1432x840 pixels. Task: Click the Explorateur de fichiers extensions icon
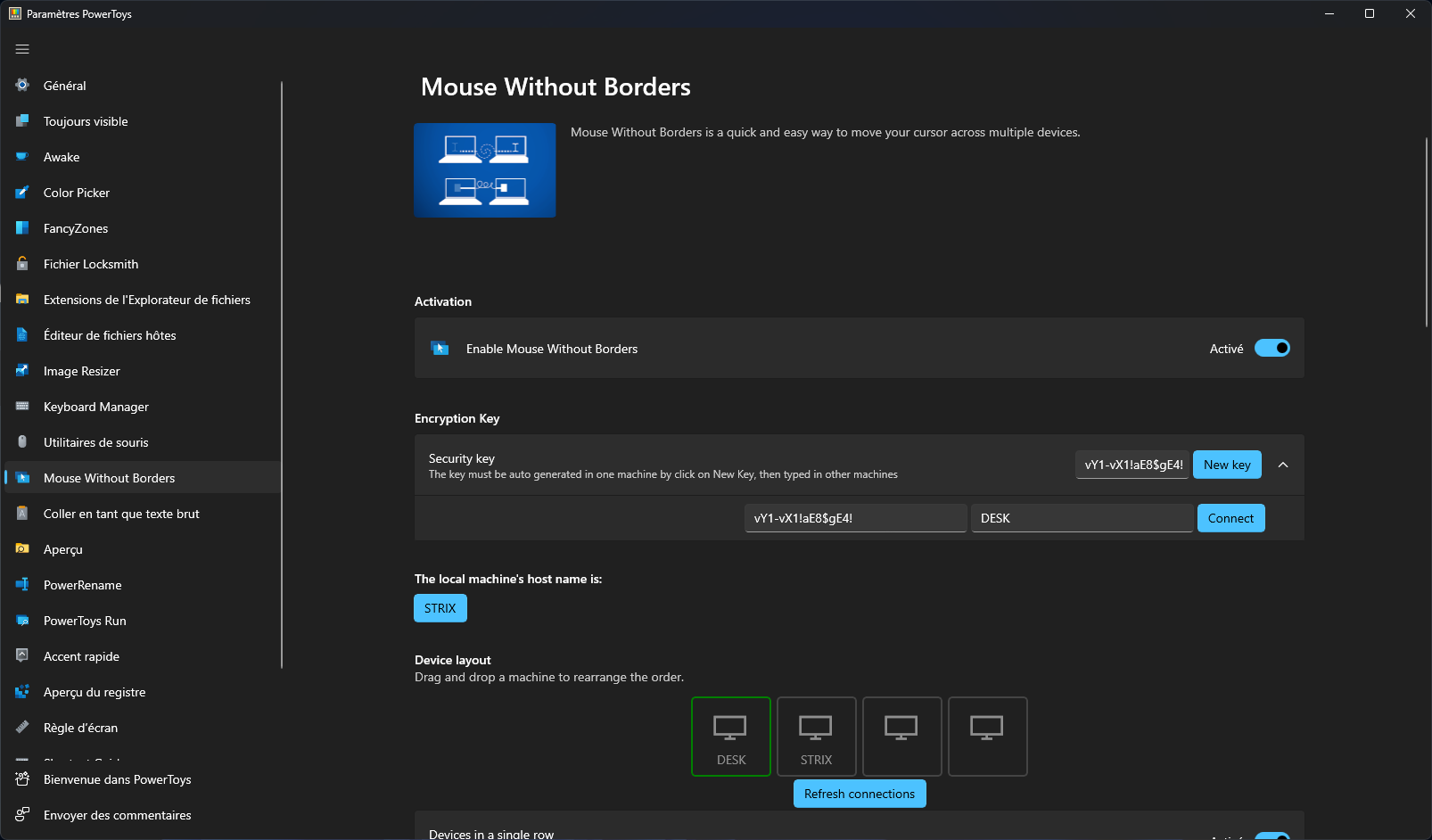point(22,299)
